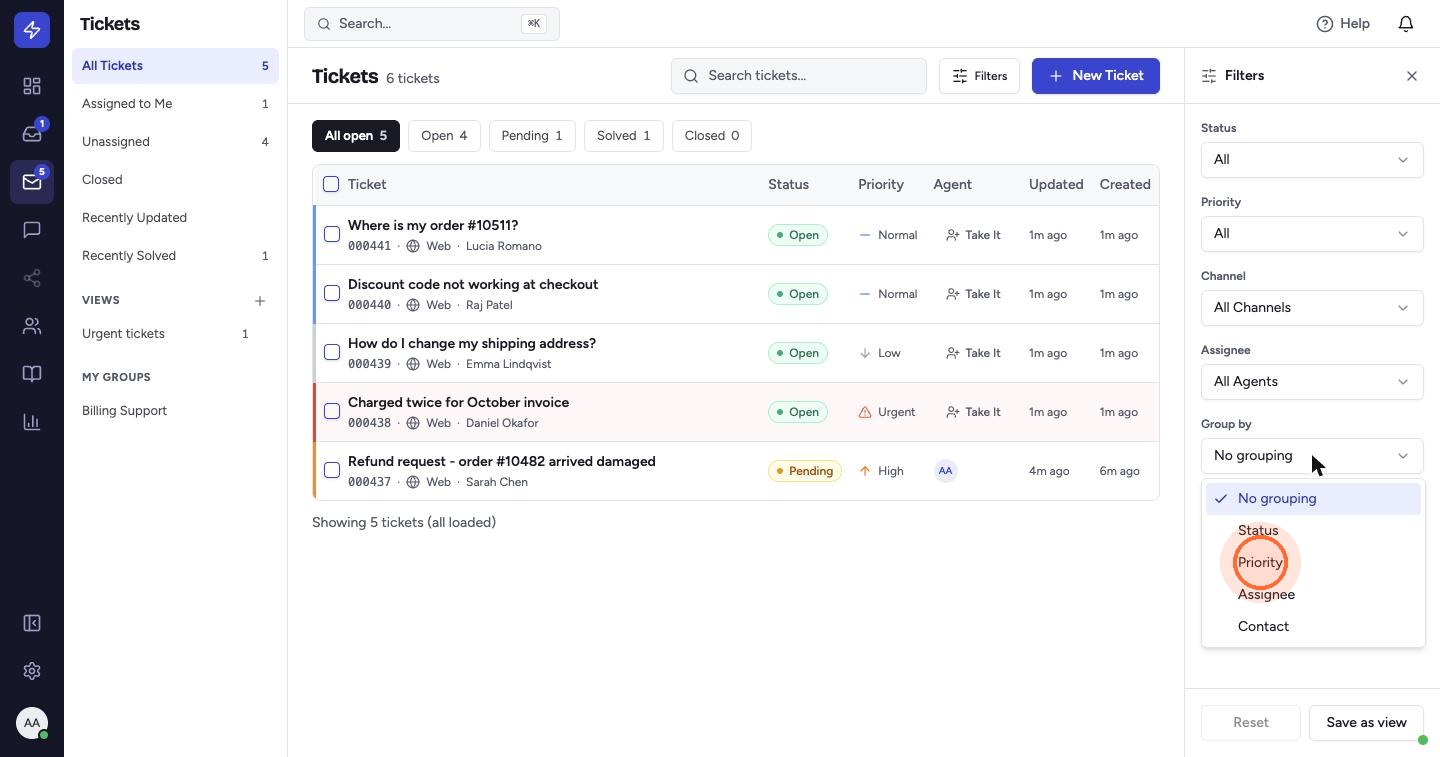
Task: Open the Billing Support group
Action: (x=175, y=411)
